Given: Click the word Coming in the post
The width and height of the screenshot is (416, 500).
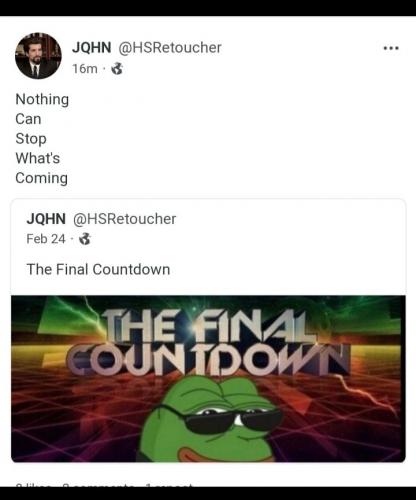Looking at the screenshot, I should [x=42, y=178].
